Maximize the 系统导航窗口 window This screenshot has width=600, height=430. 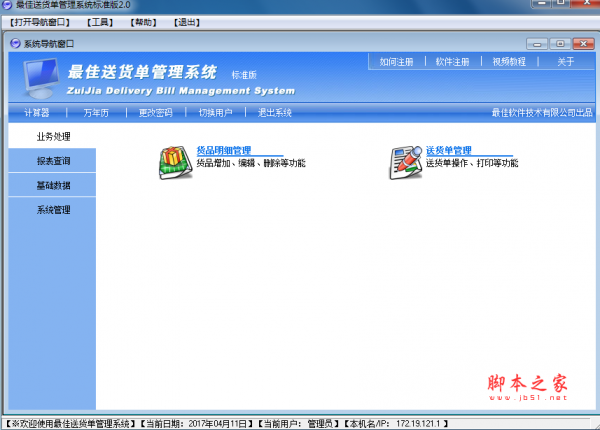tap(560, 44)
